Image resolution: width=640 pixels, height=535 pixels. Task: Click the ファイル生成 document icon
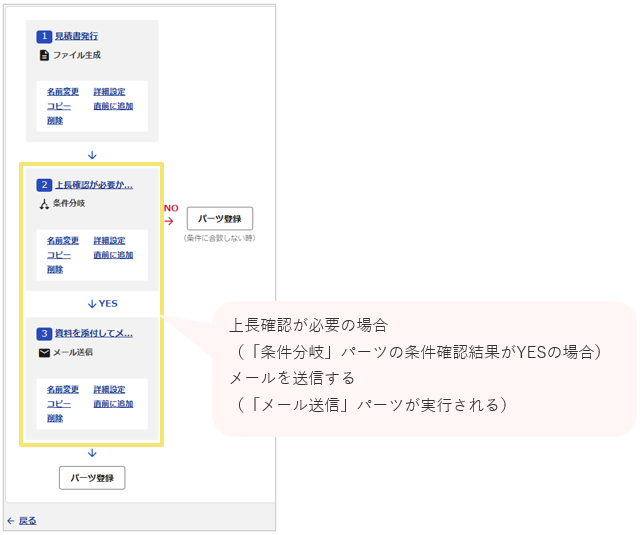(44, 55)
